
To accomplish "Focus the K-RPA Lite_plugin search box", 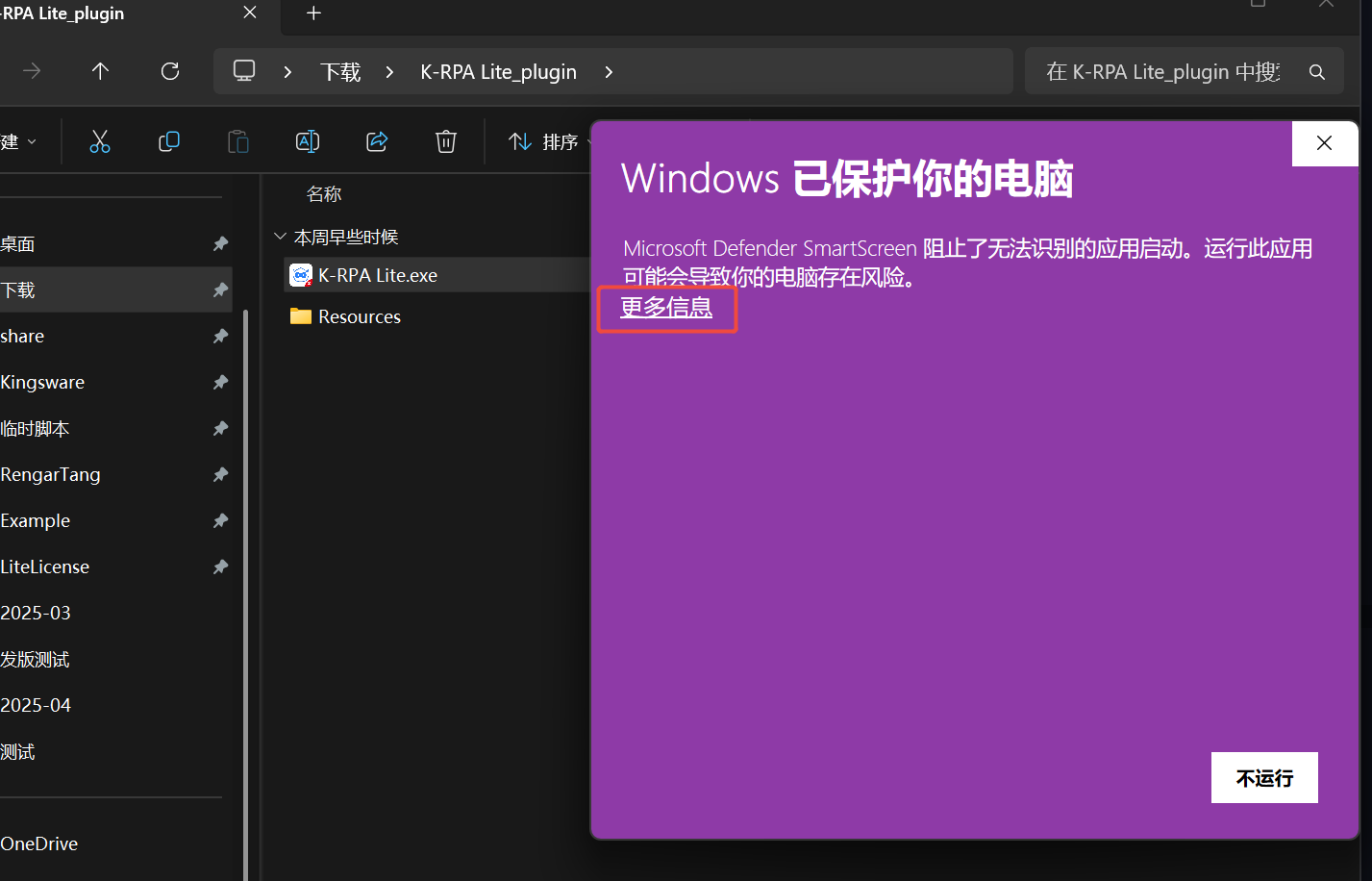I will click(x=1184, y=72).
